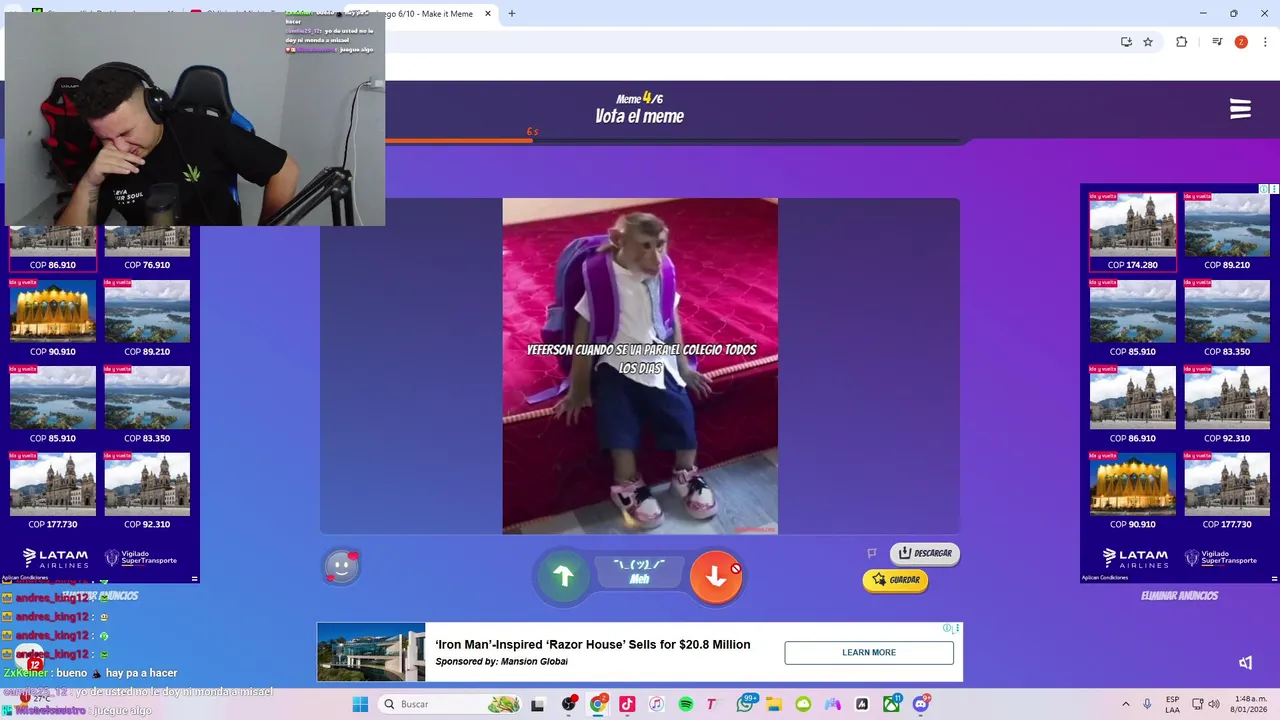This screenshot has height=720, width=1280.
Task: Close the Make it Meme browser tab
Action: tap(488, 14)
